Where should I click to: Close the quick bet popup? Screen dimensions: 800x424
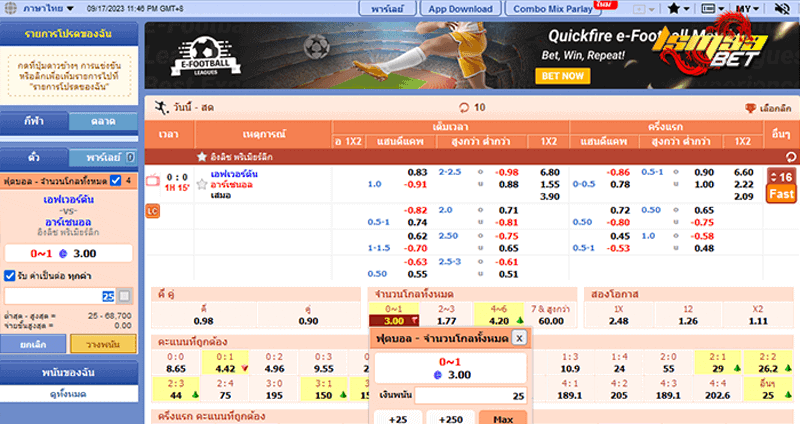519,338
